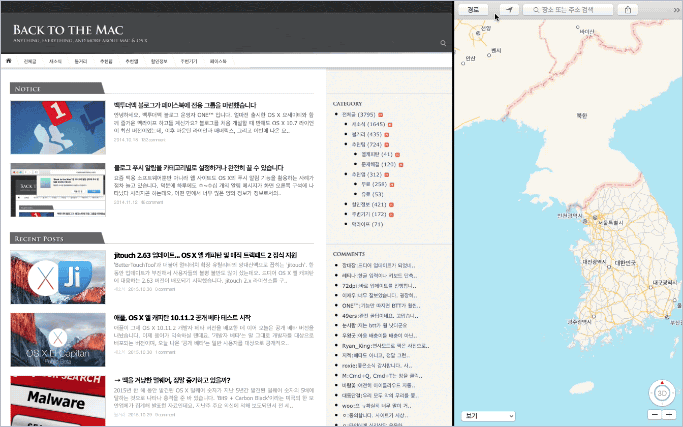Screen dimensions: 683x427
Task: Open the 보기 view dropdown in Maps
Action: click(x=488, y=416)
